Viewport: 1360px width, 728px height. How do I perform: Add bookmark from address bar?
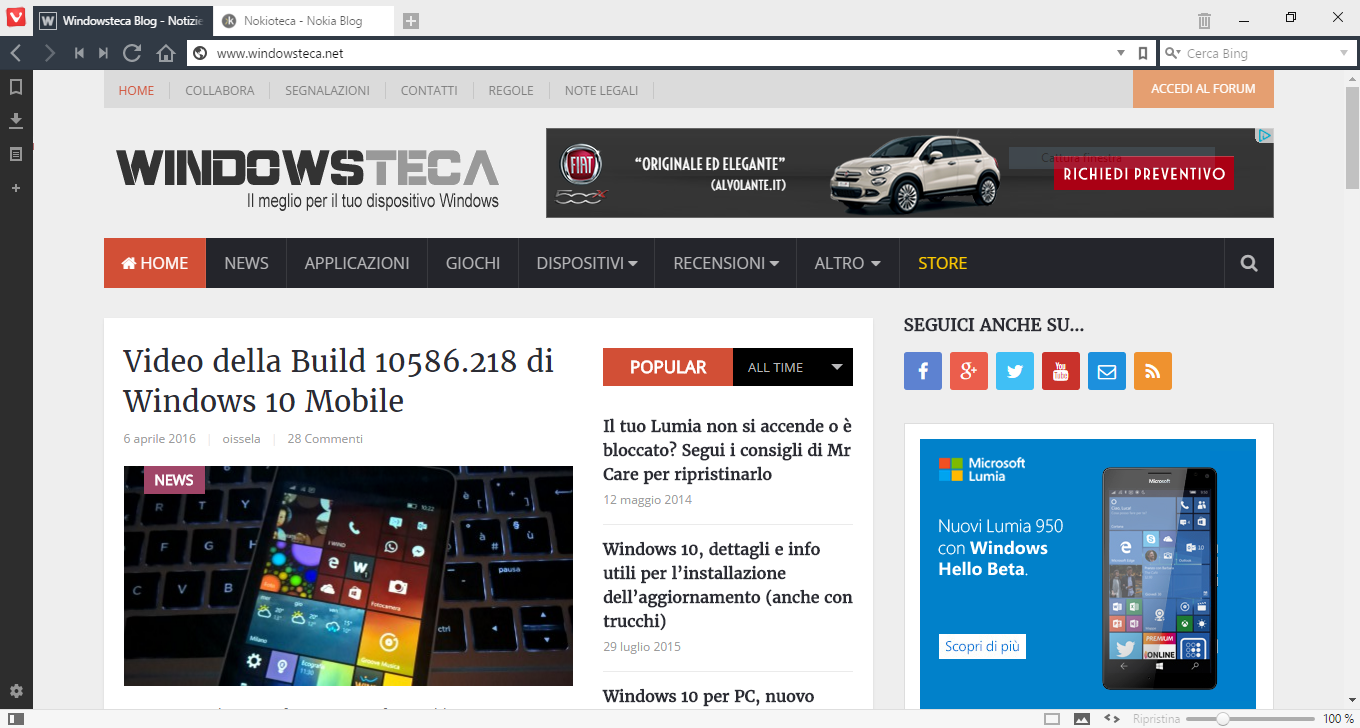[1143, 53]
